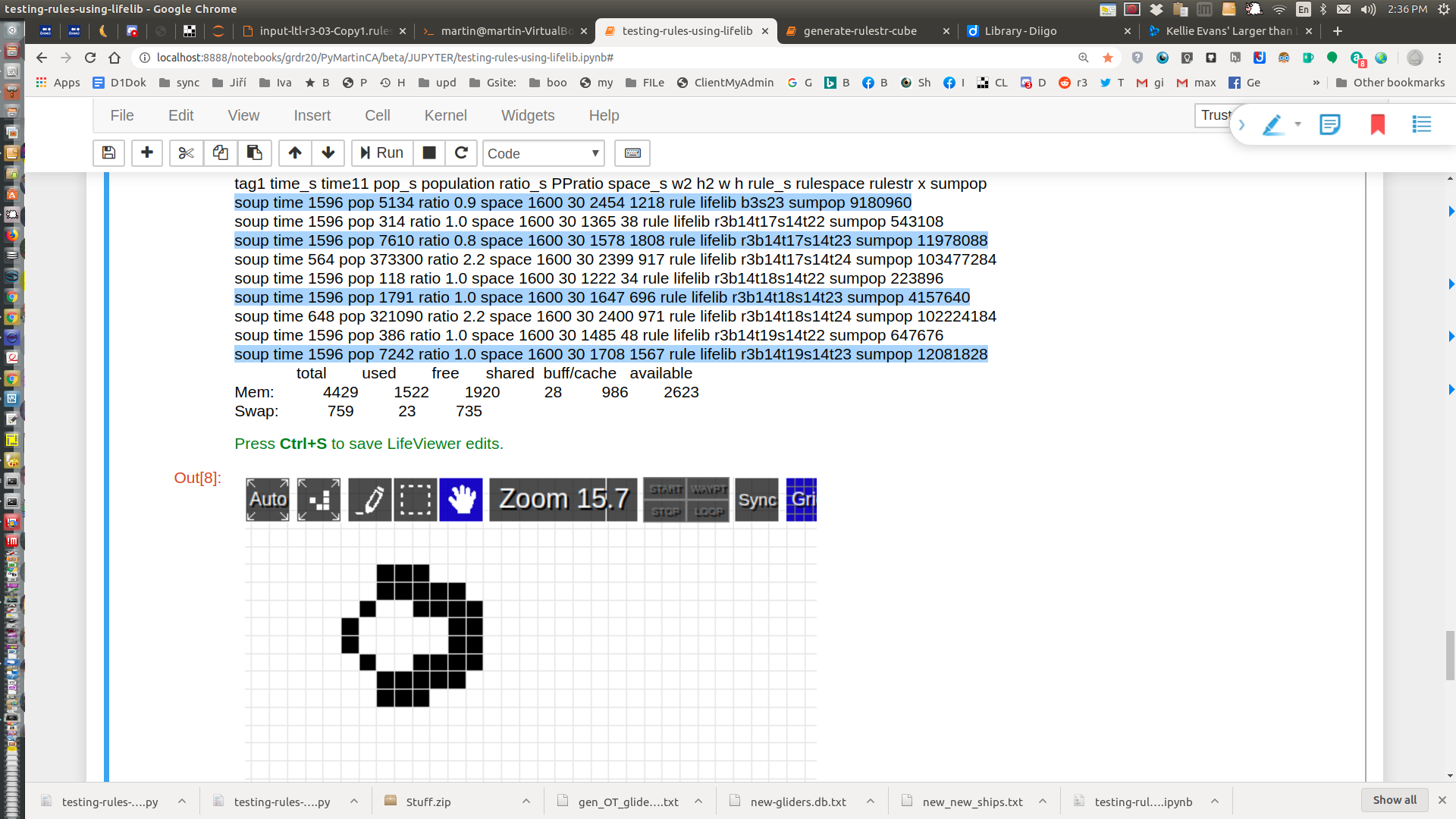The height and width of the screenshot is (819, 1456).
Task: Open the Kernel menu
Action: pos(445,115)
